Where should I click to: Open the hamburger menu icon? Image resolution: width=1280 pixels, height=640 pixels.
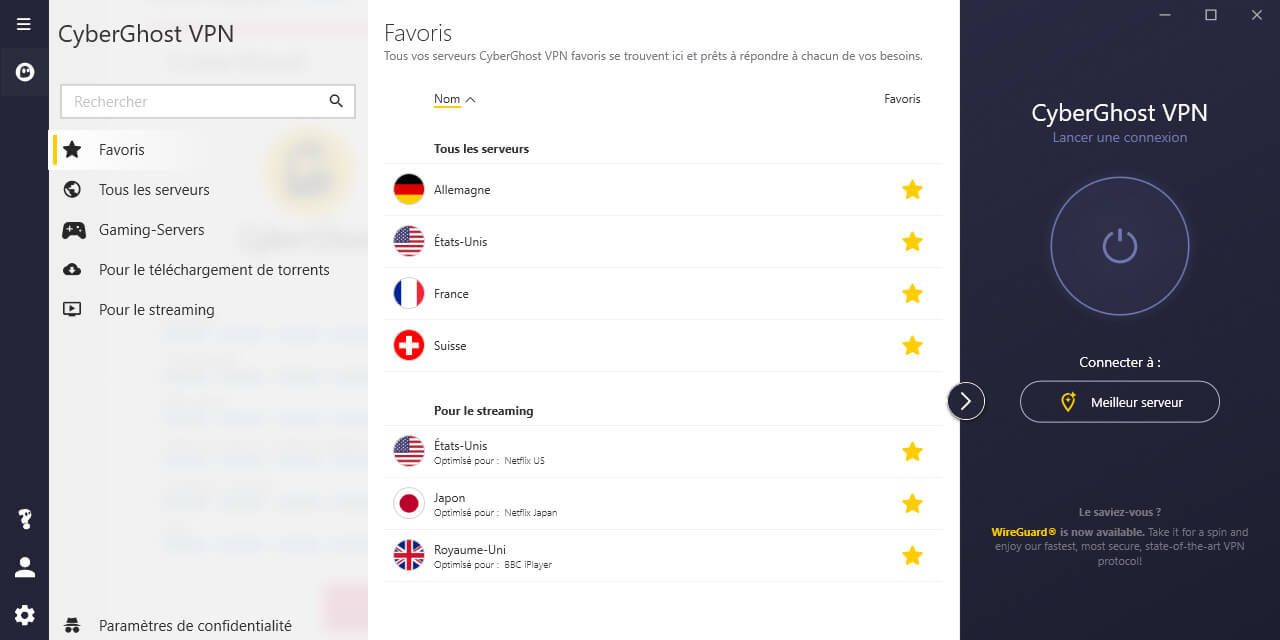click(x=24, y=24)
